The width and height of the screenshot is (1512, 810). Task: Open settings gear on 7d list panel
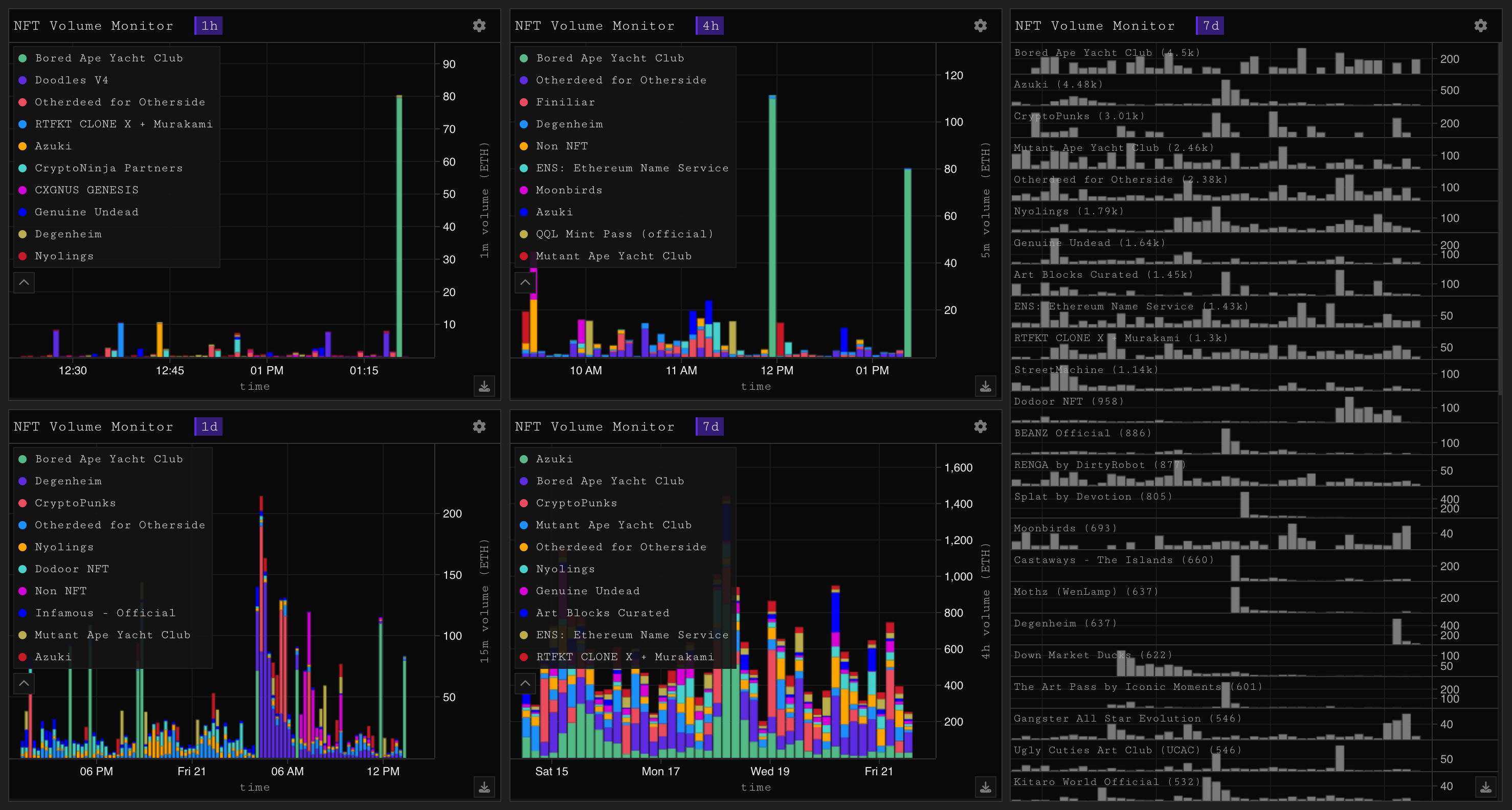click(1480, 25)
